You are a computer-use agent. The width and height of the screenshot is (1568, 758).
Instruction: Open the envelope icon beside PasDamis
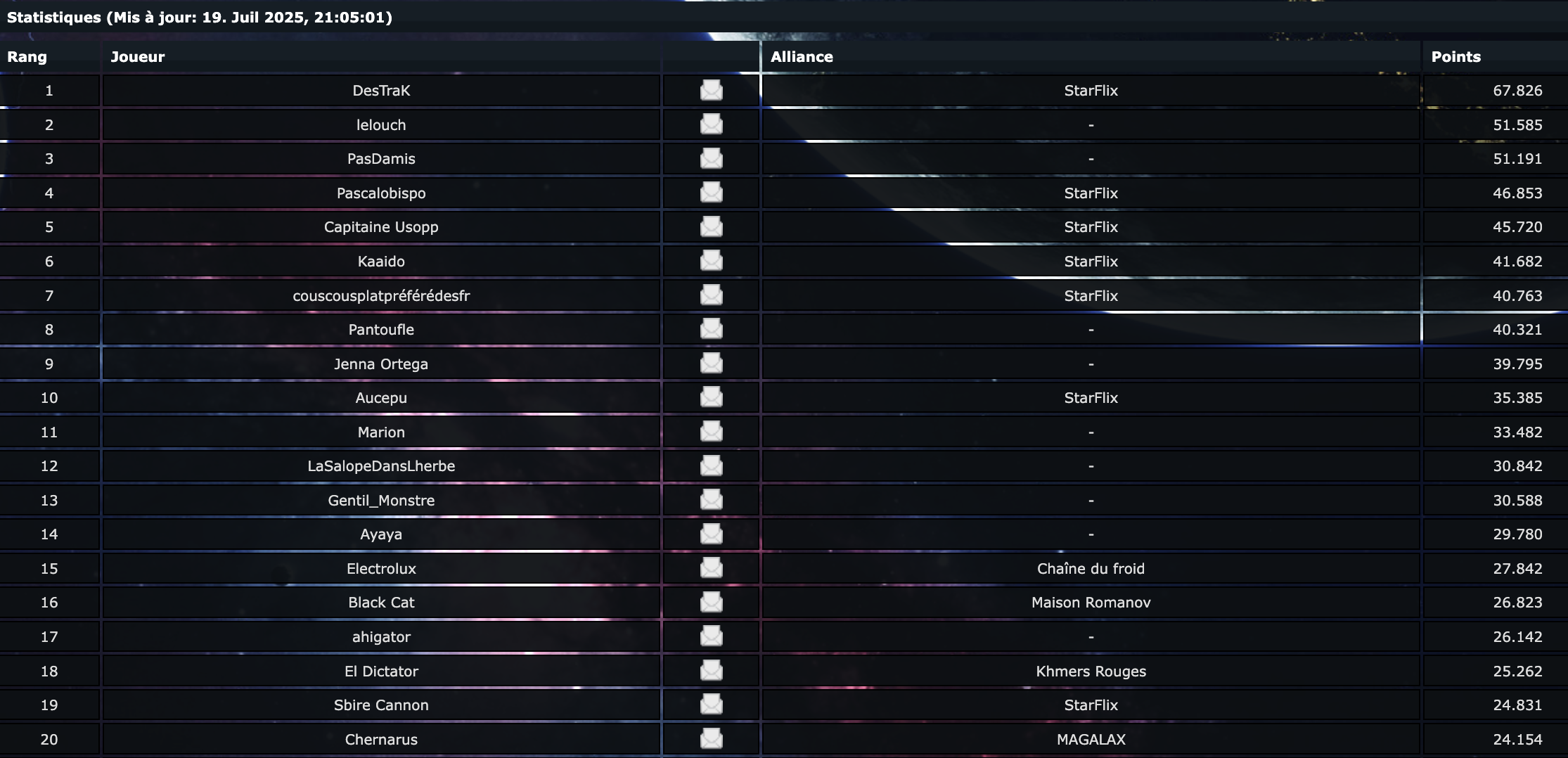tap(711, 158)
